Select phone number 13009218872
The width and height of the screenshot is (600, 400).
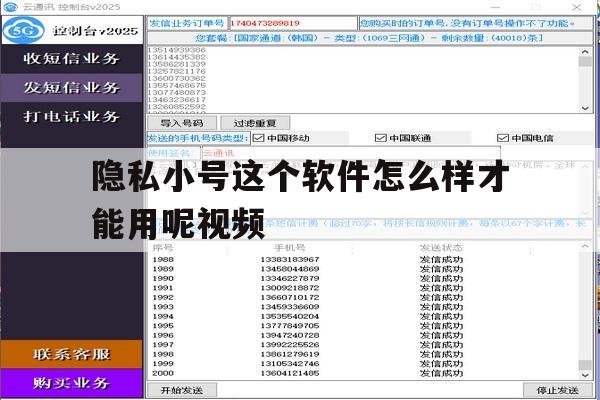tap(290, 288)
